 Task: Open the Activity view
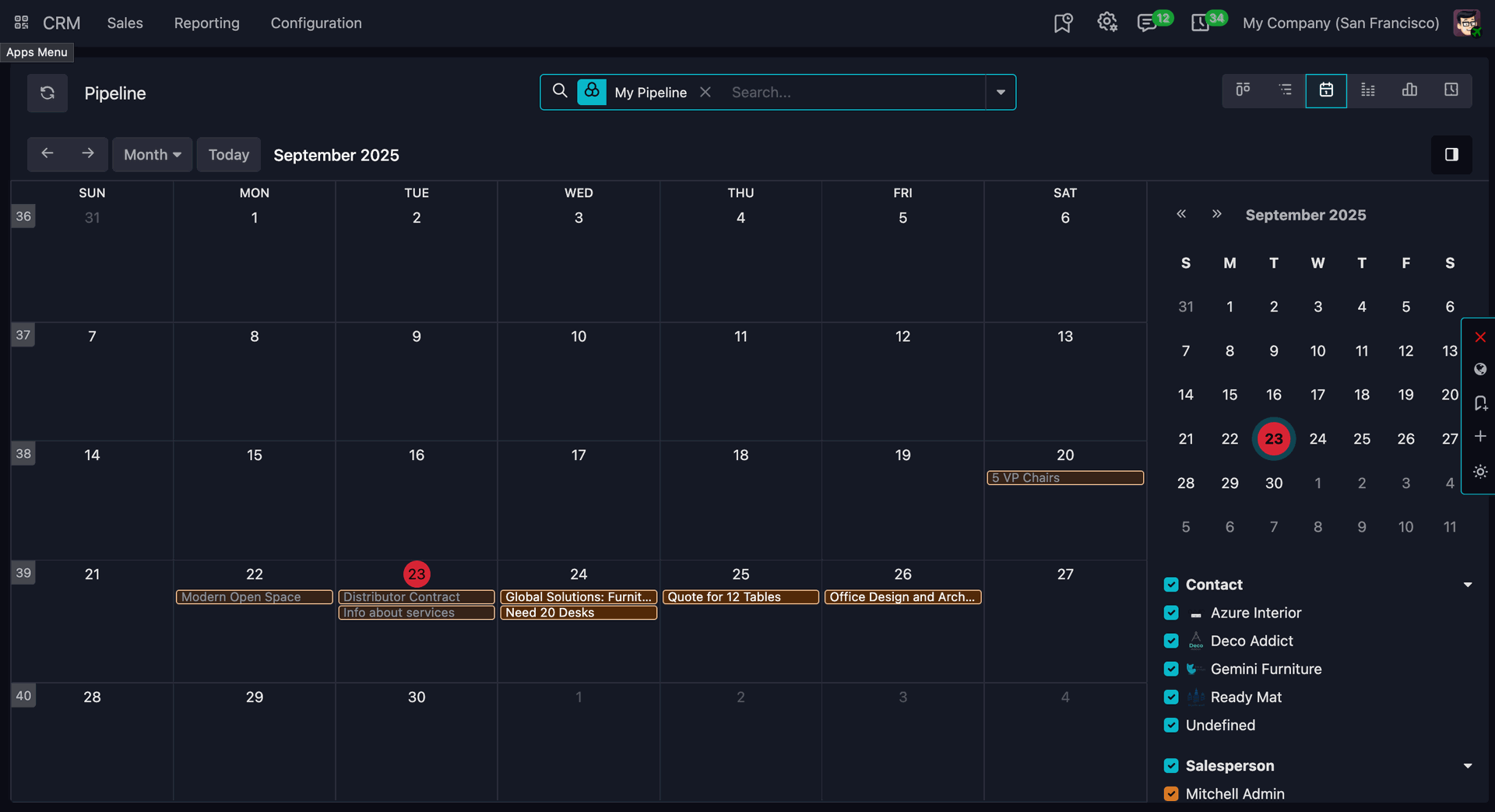click(x=1451, y=91)
